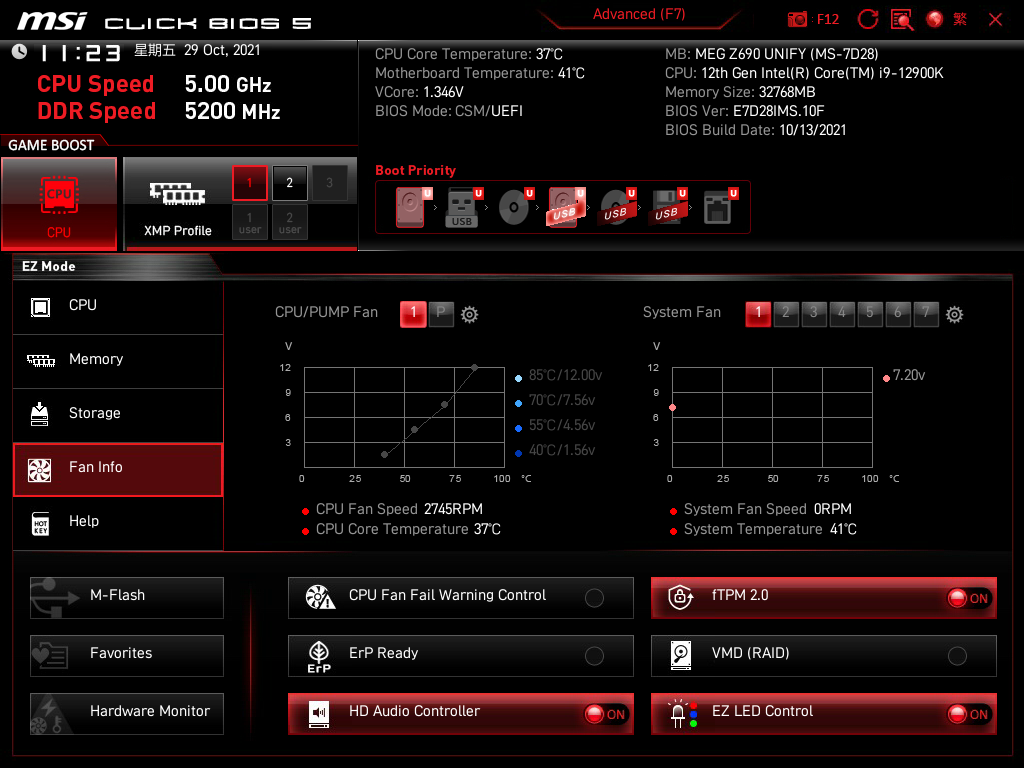Viewport: 1024px width, 768px height.
Task: Select System Fan 2
Action: coord(786,313)
